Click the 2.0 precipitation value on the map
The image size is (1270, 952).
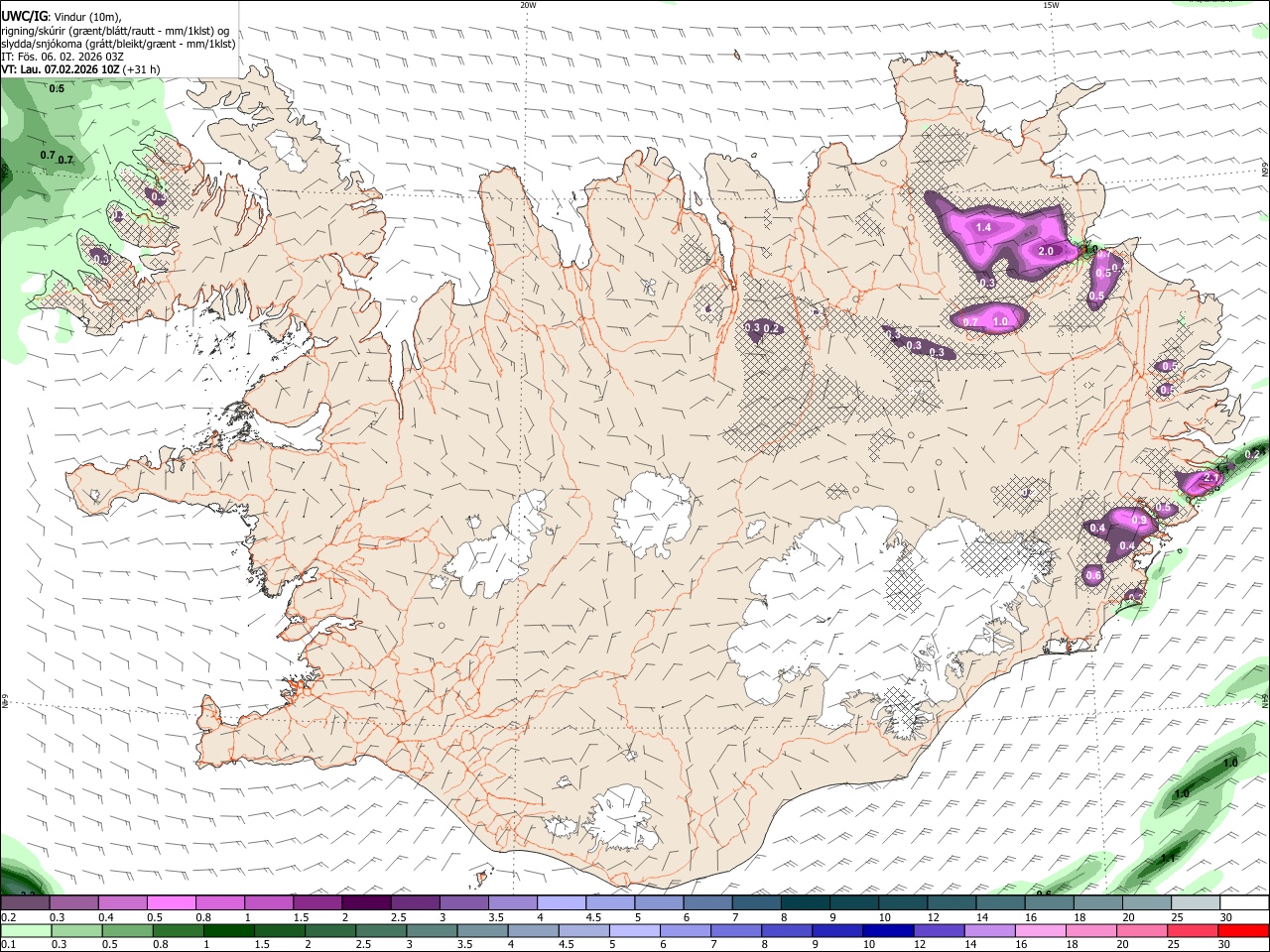click(x=1046, y=252)
